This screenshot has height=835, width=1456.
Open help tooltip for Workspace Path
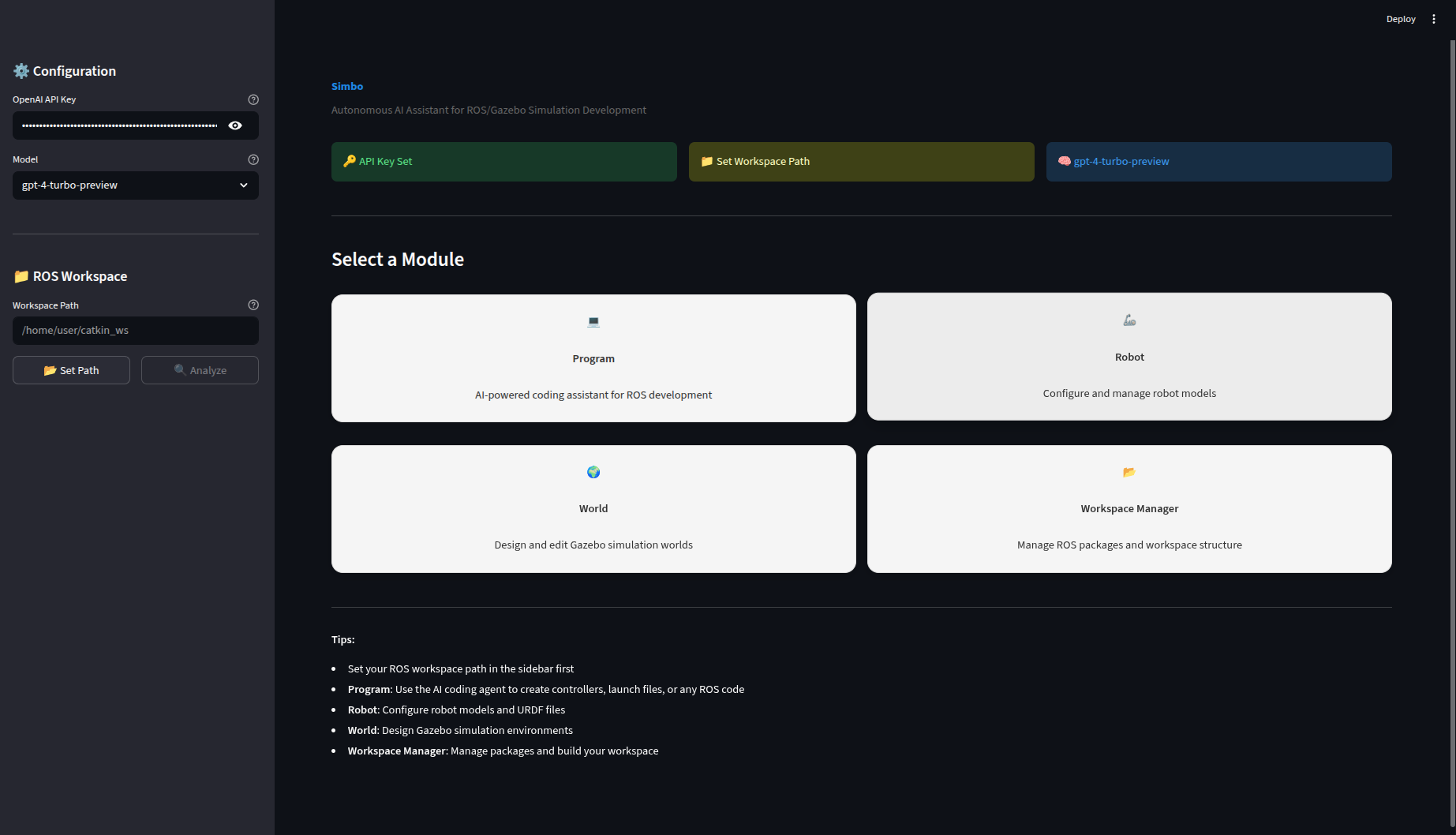[x=253, y=305]
